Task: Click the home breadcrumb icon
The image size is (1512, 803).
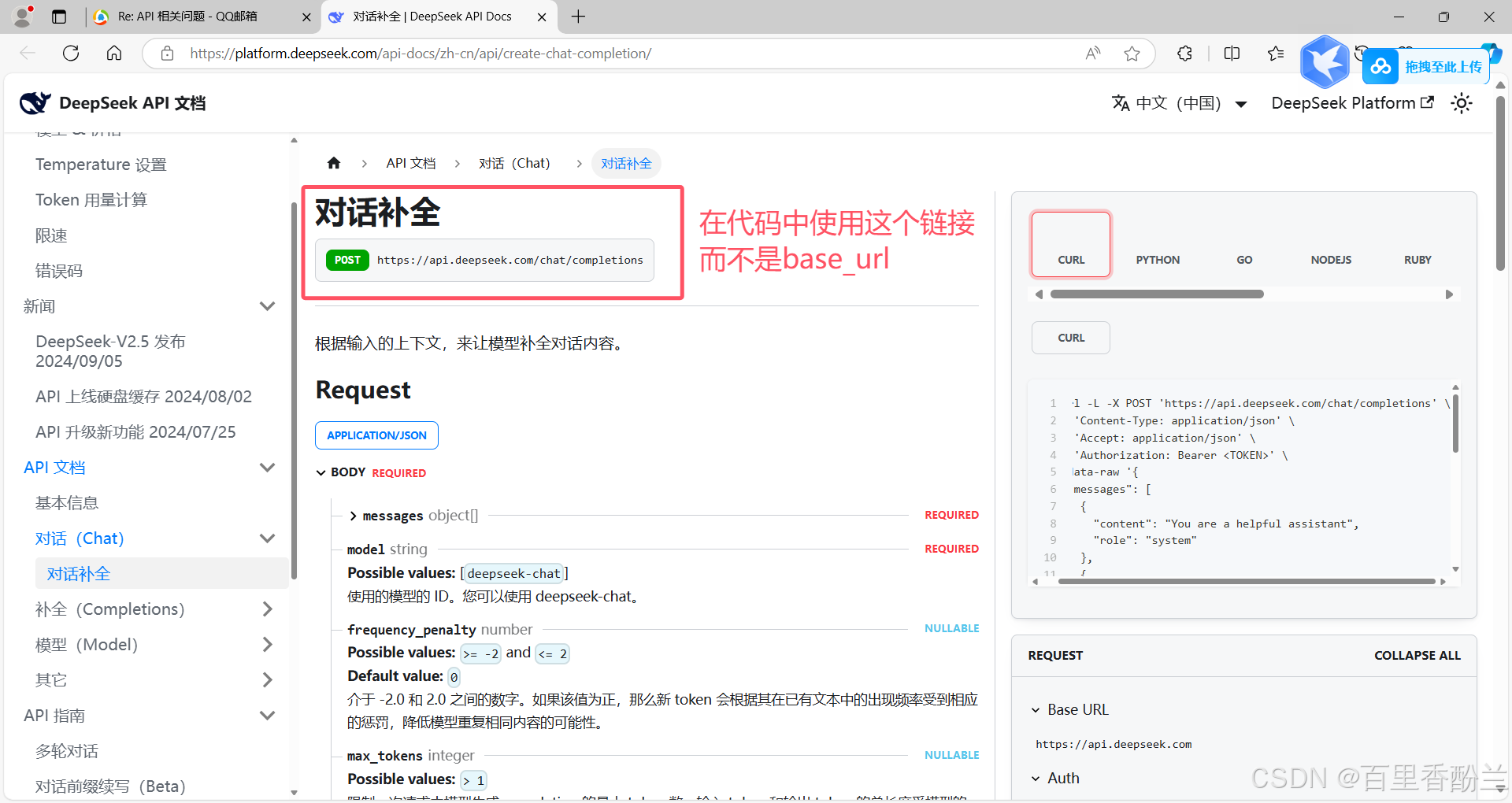Action: pos(334,163)
